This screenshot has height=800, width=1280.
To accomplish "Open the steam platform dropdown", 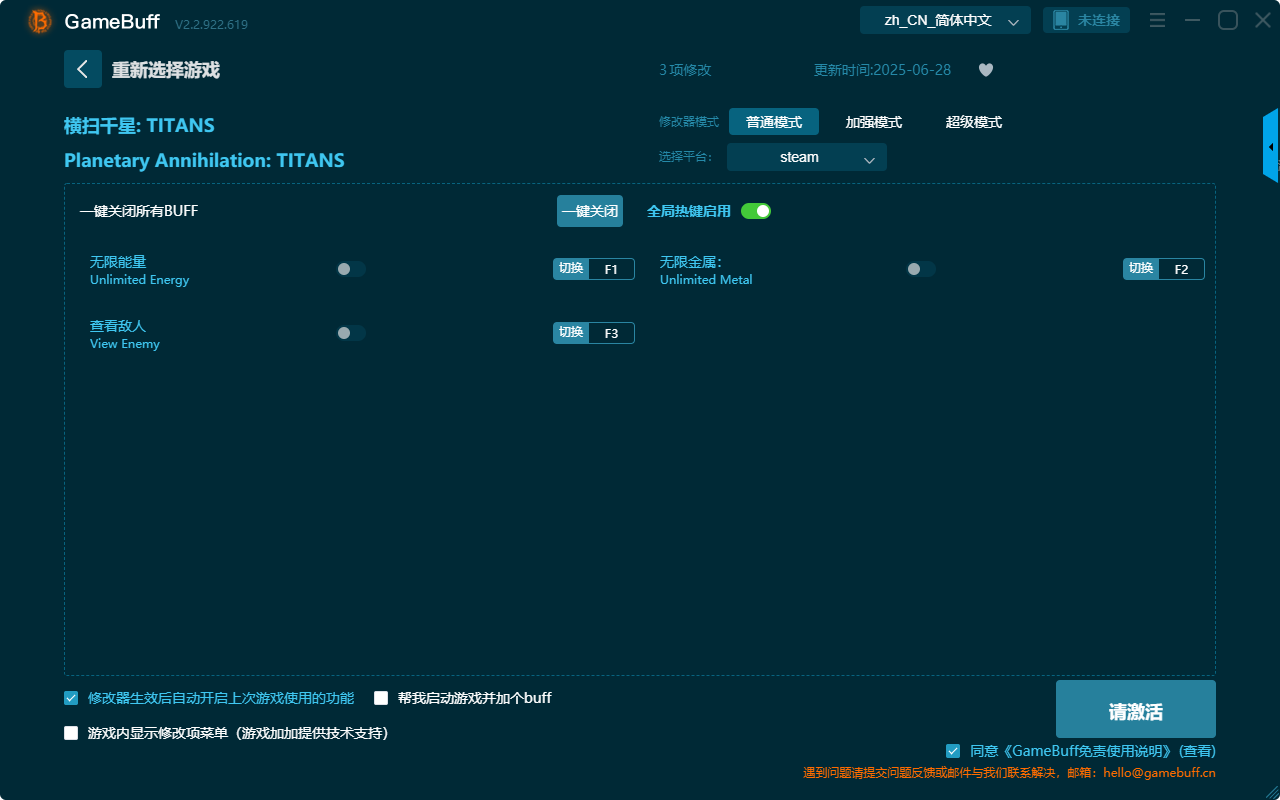I will coord(807,157).
